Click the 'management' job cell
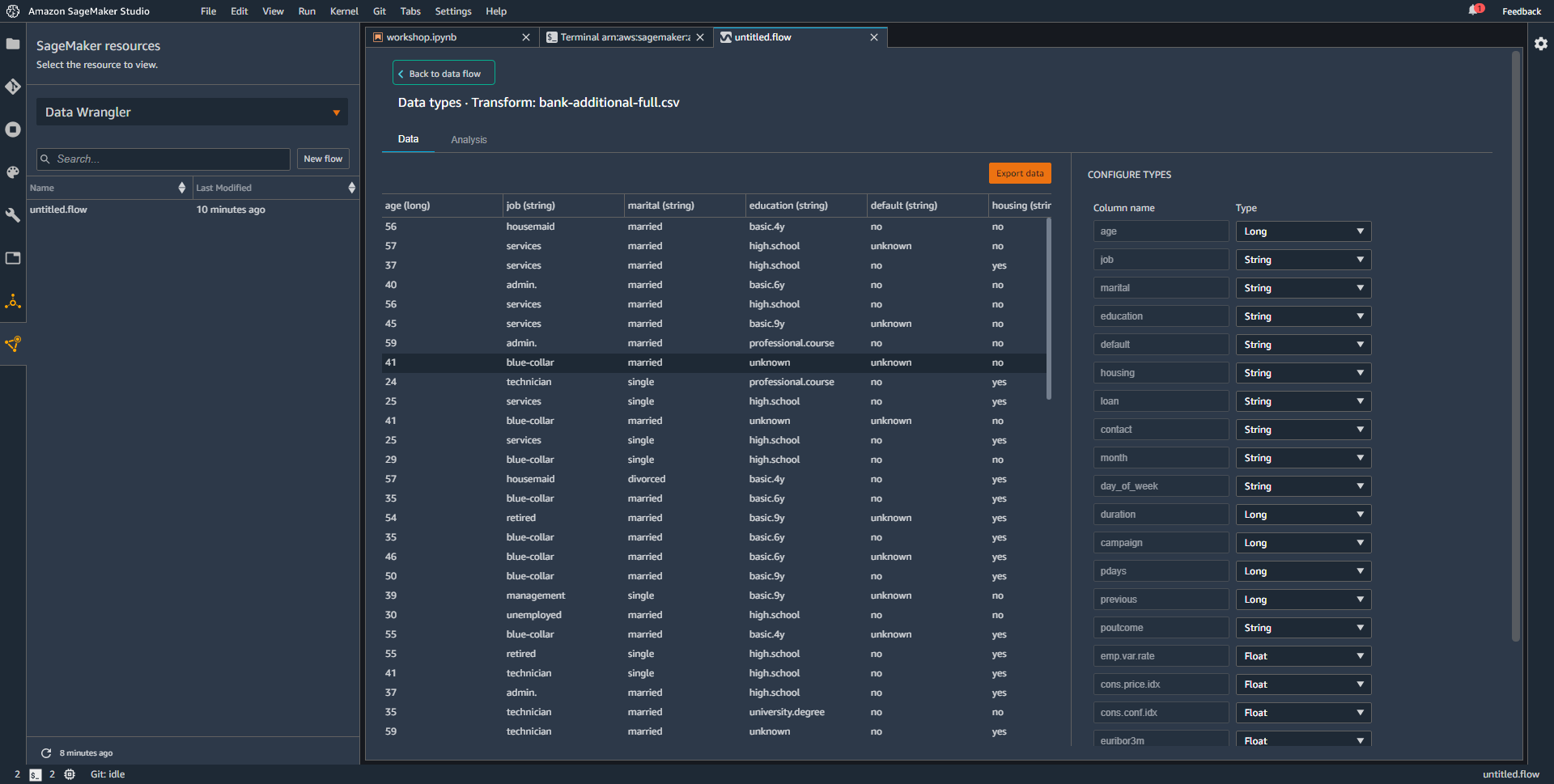The width and height of the screenshot is (1554, 784). point(536,595)
